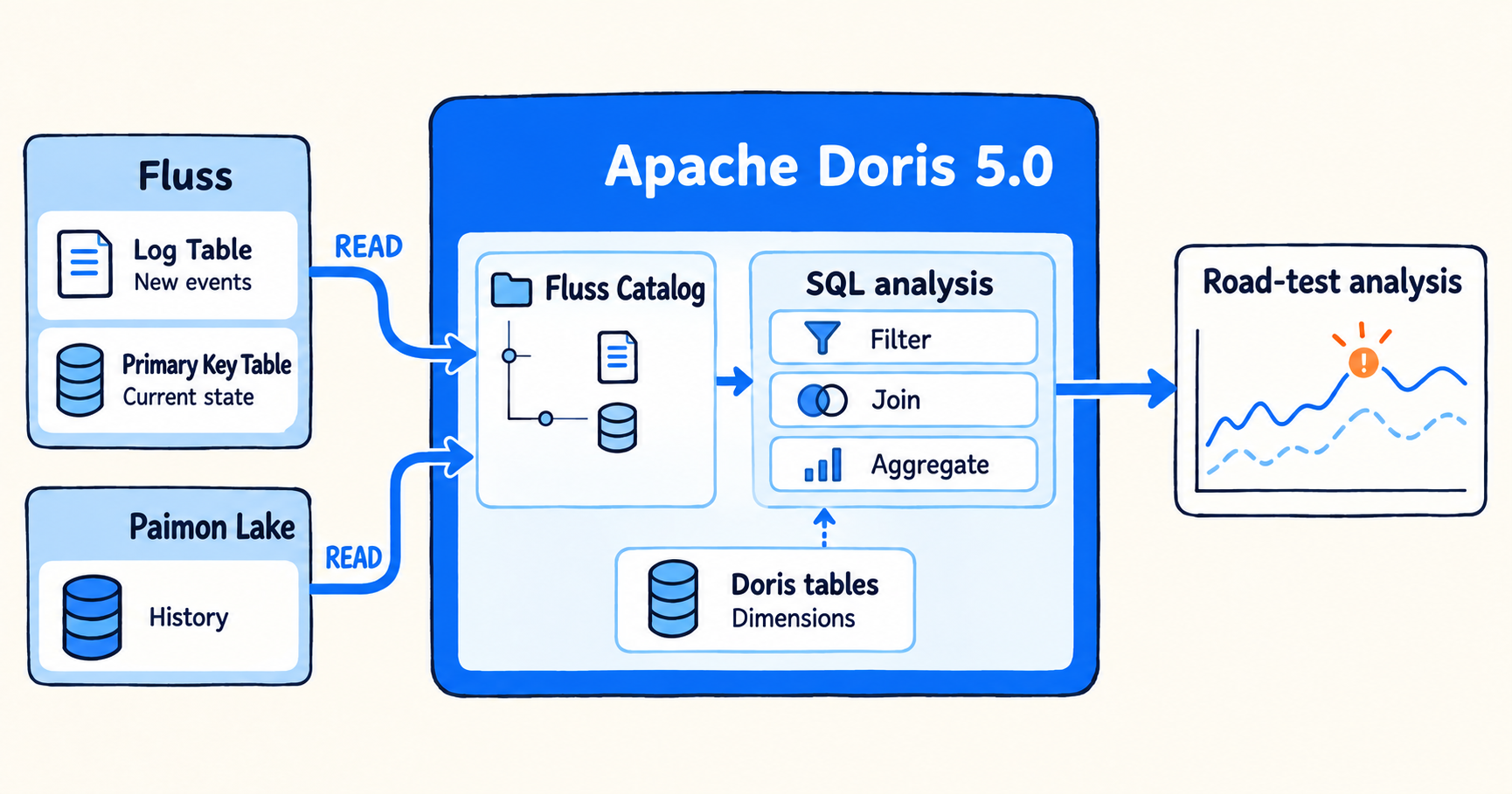Click the Join overlapping circles icon
Image resolution: width=1512 pixels, height=794 pixels.
822,400
